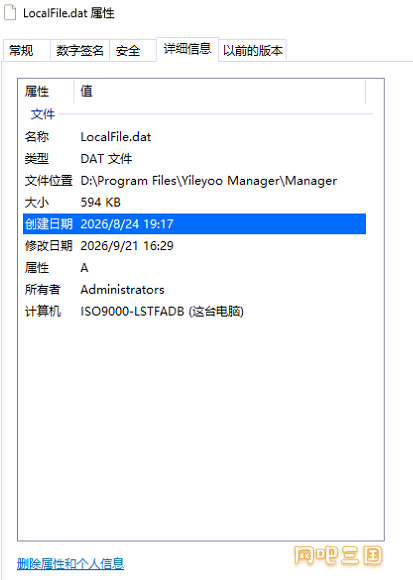Click the 文件 group header
The width and height of the screenshot is (413, 580).
point(43,114)
